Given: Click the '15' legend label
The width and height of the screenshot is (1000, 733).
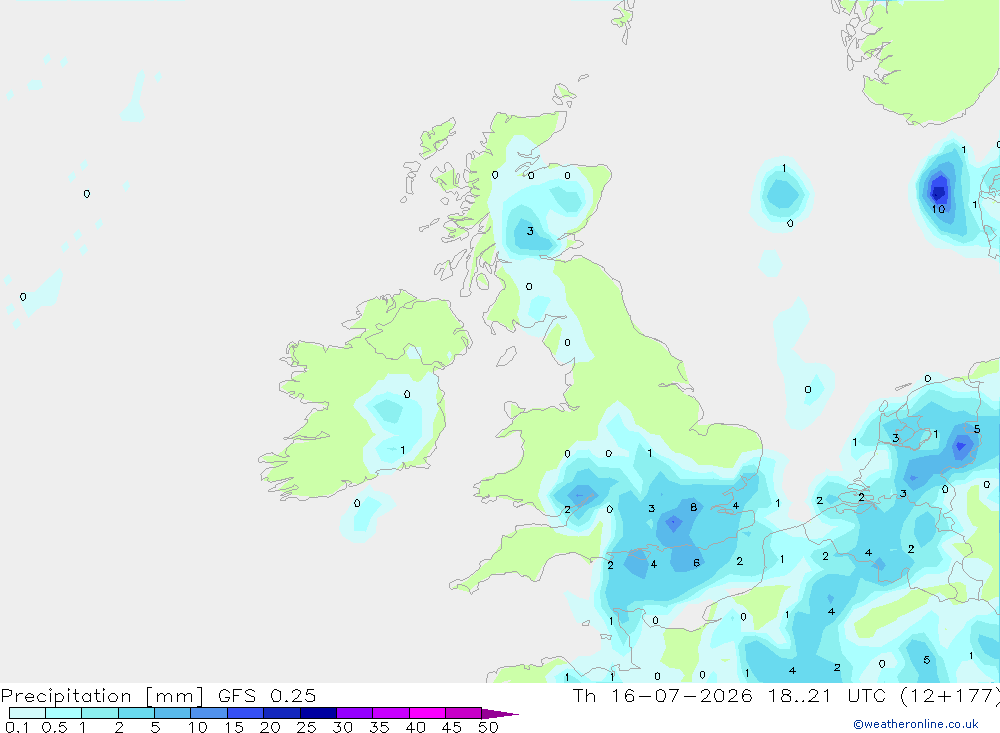Looking at the screenshot, I should pyautogui.click(x=234, y=727).
